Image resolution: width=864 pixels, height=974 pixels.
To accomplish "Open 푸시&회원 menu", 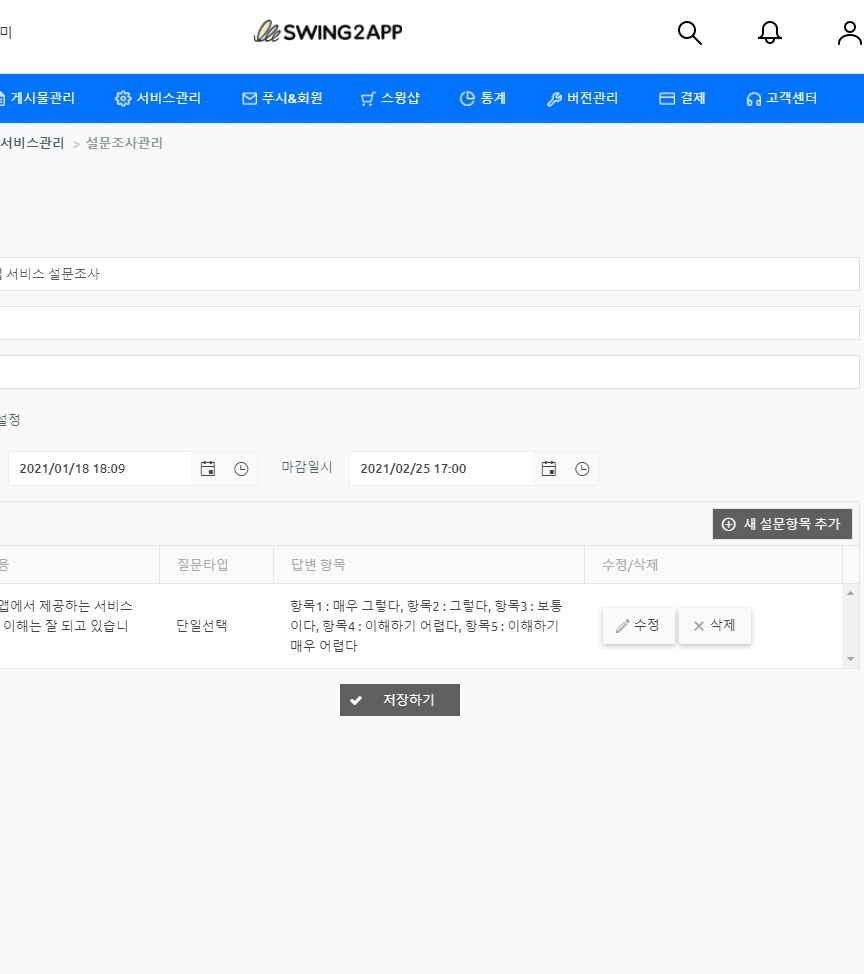I will click(282, 98).
